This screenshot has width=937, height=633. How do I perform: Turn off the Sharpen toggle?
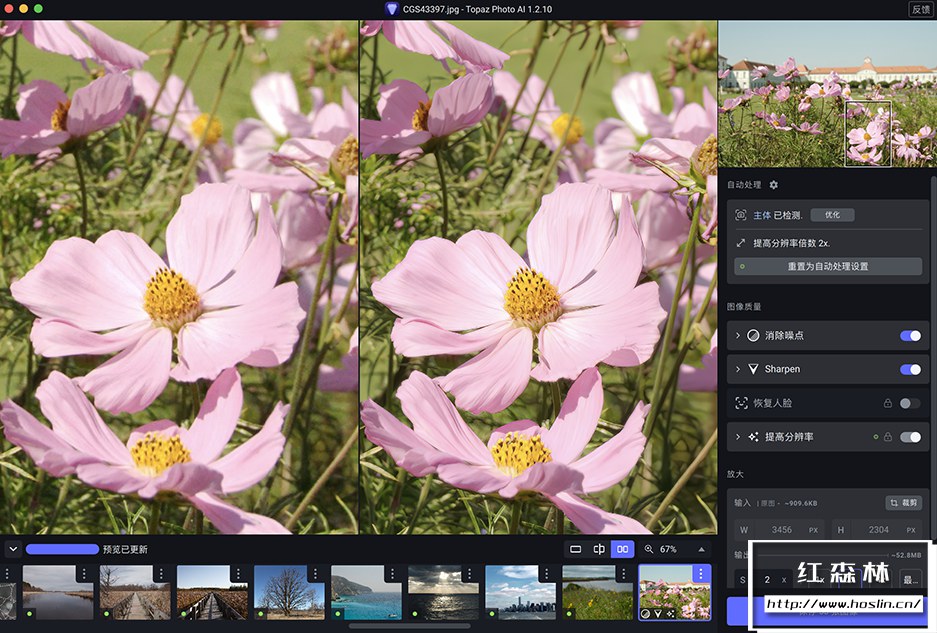pyautogui.click(x=910, y=369)
